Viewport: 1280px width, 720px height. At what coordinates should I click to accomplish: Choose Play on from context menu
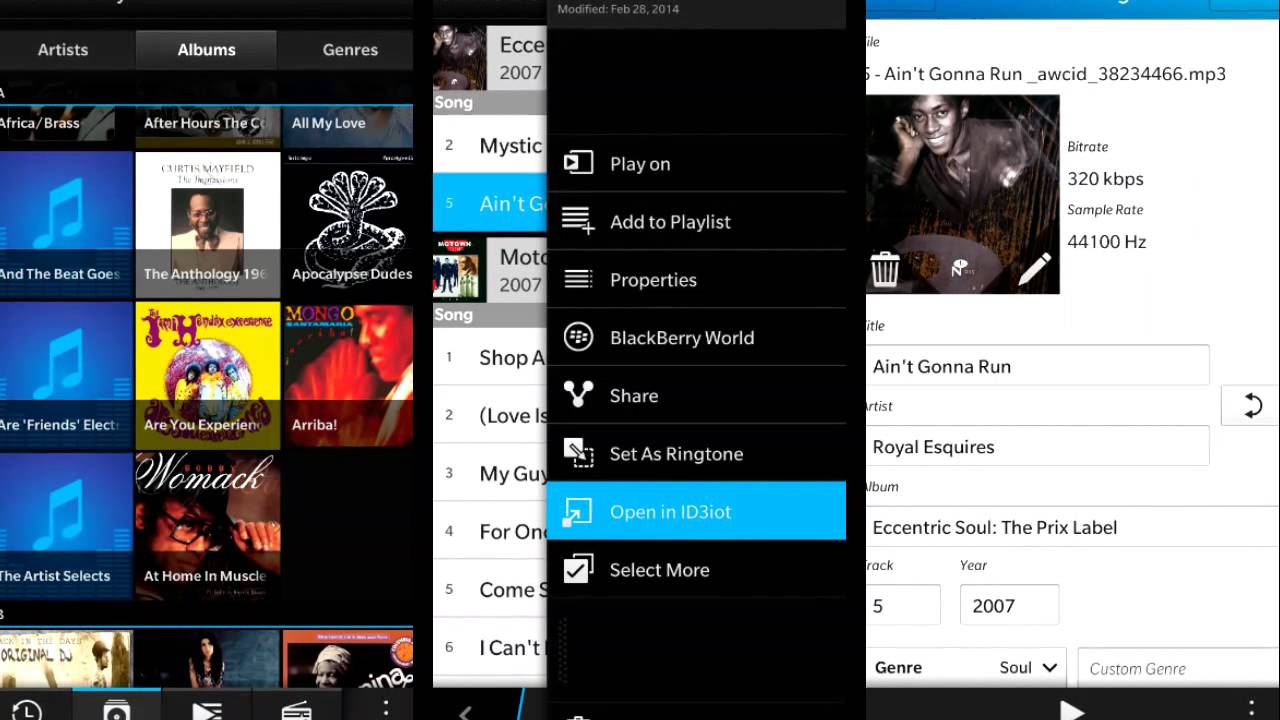click(x=697, y=164)
